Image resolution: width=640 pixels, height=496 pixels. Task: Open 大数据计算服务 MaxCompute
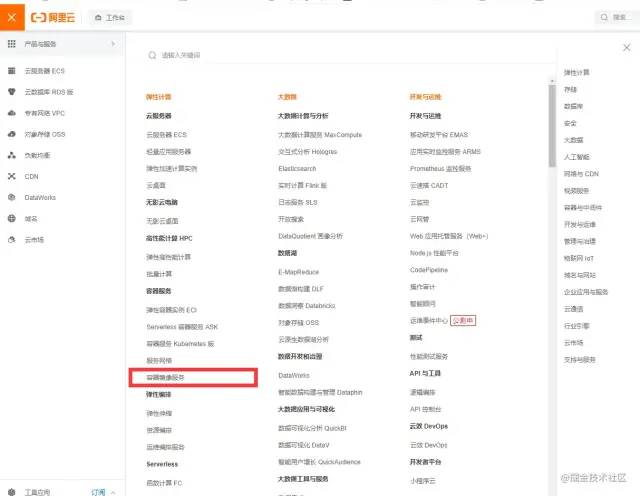coord(320,135)
